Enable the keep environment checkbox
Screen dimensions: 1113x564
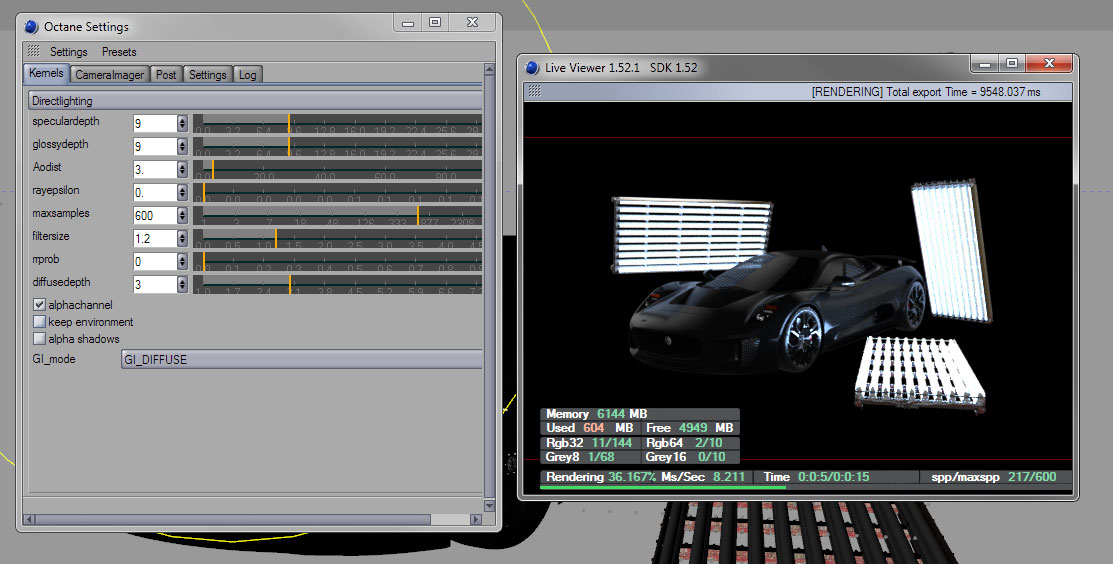39,321
